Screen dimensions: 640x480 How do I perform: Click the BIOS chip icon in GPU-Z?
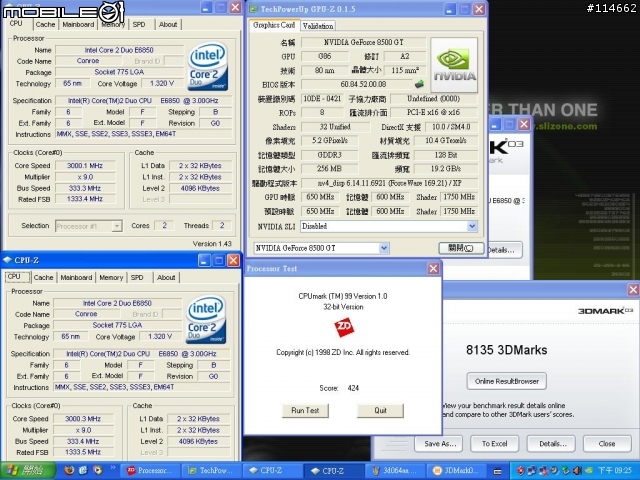pyautogui.click(x=419, y=84)
